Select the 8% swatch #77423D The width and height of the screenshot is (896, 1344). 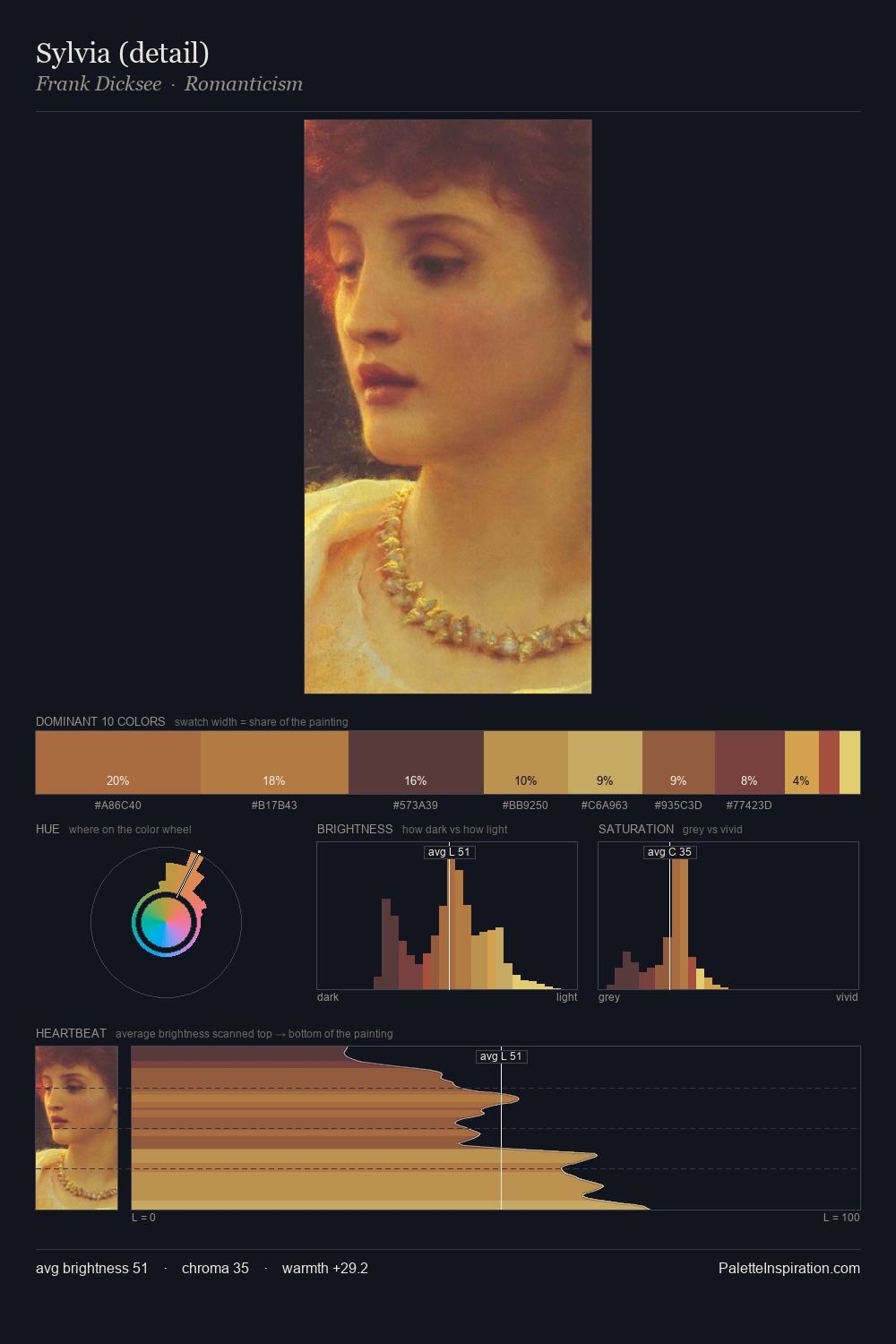(x=750, y=762)
